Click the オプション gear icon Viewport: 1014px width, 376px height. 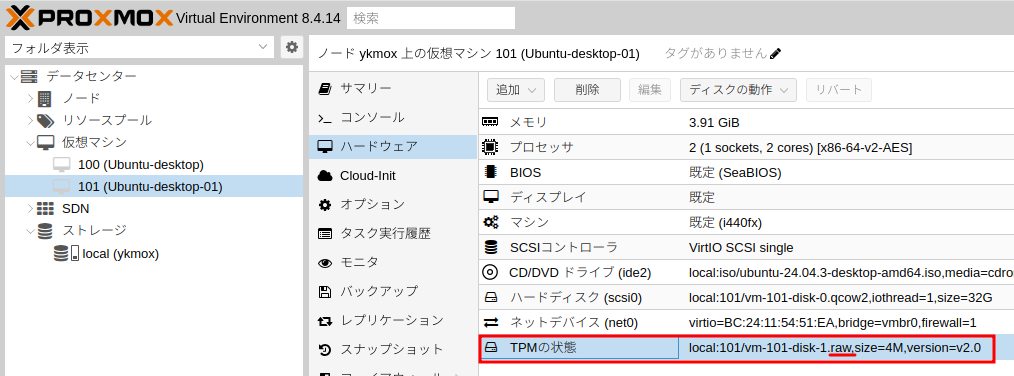325,205
